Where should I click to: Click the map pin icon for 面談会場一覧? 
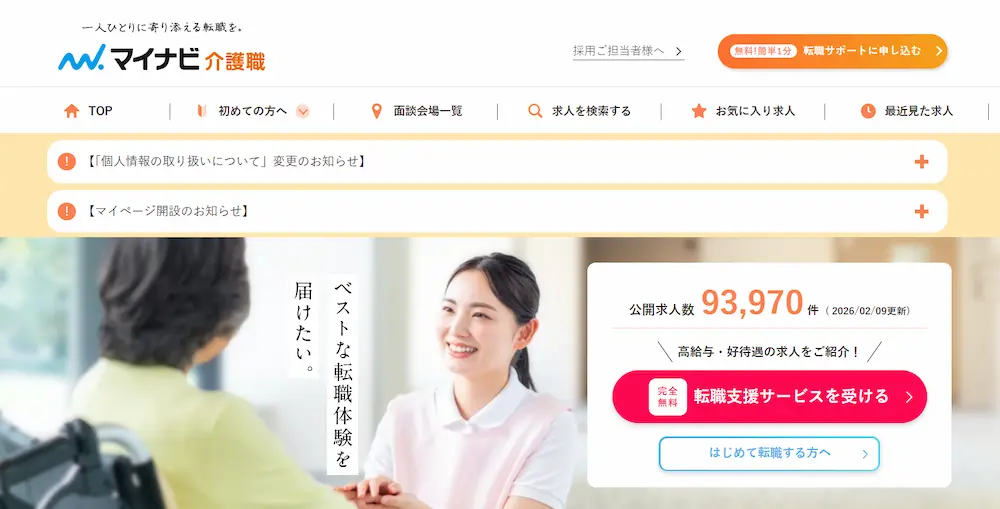point(376,111)
